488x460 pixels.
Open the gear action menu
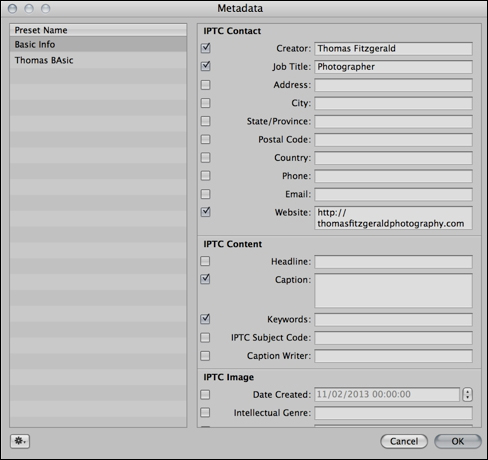[20, 441]
